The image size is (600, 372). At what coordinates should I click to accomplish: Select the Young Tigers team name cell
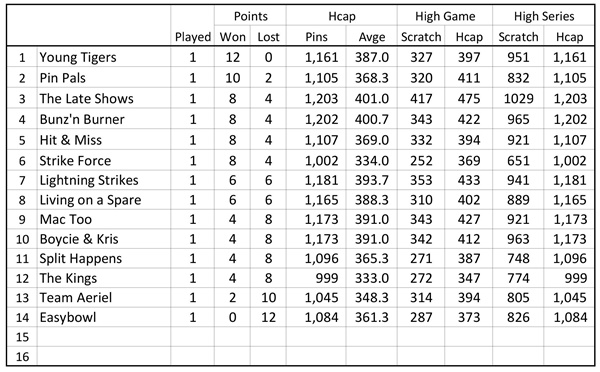(104, 57)
